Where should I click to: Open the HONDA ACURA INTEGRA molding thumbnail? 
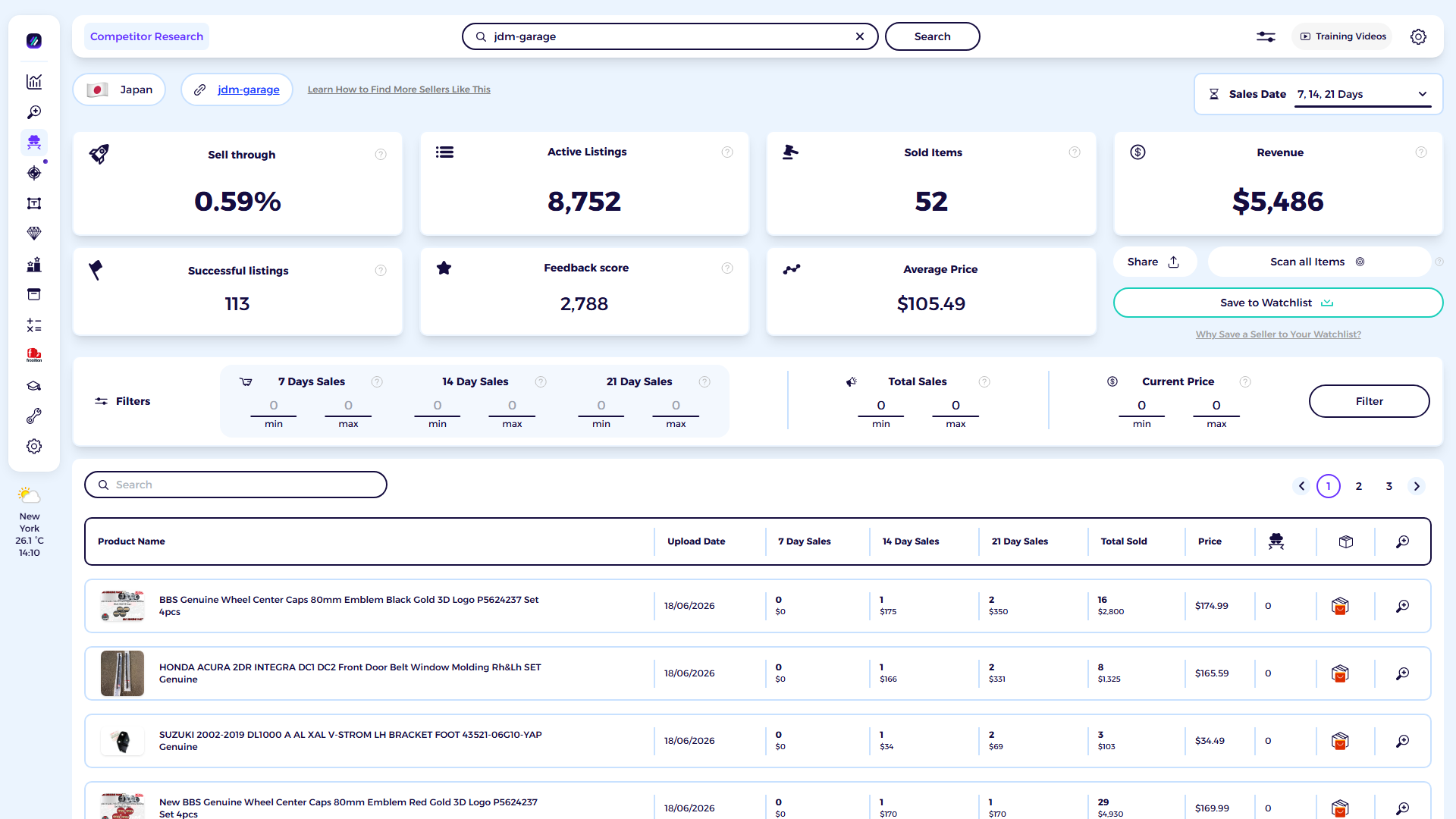[x=122, y=673]
